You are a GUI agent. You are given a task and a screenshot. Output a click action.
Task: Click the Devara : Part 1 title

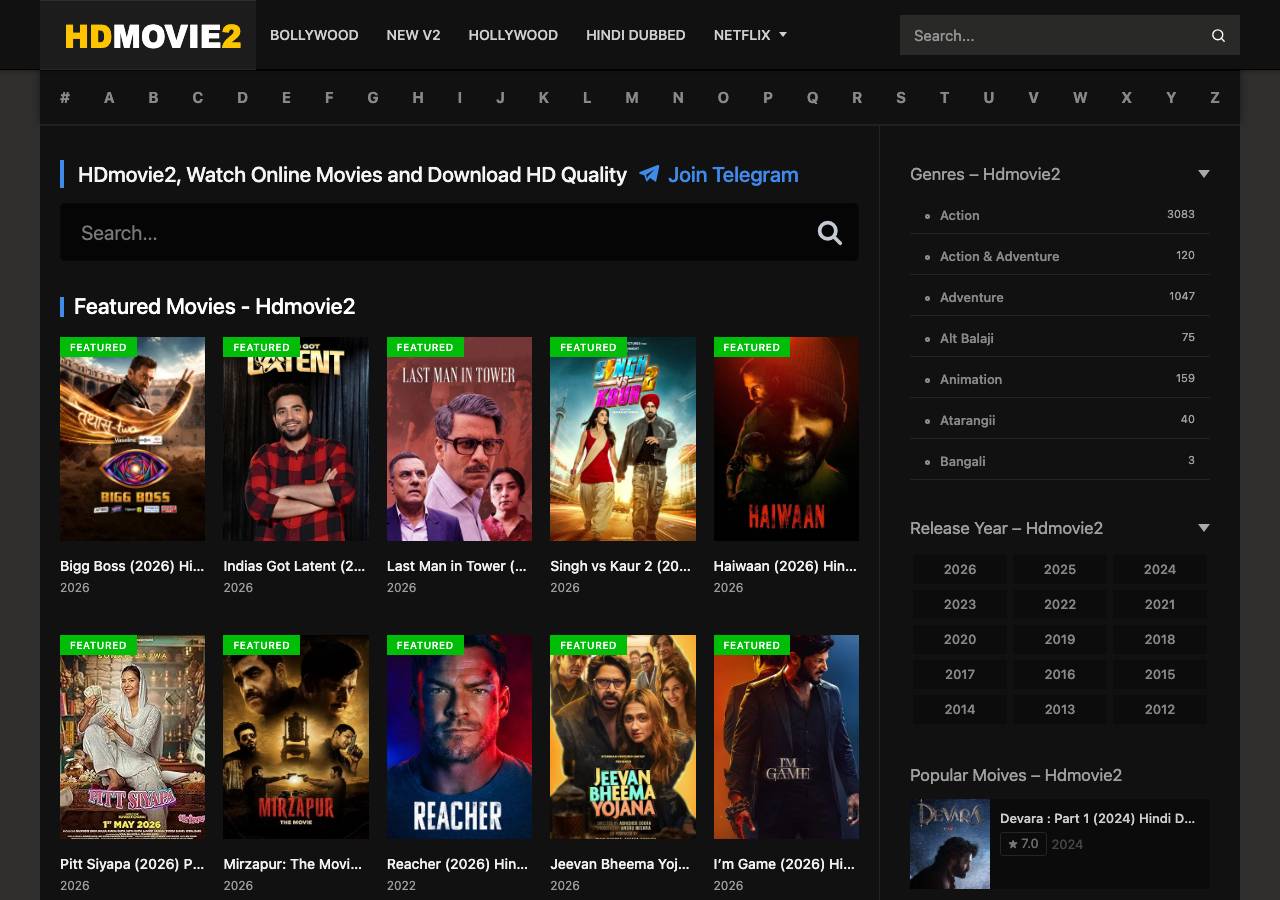[x=1098, y=818]
